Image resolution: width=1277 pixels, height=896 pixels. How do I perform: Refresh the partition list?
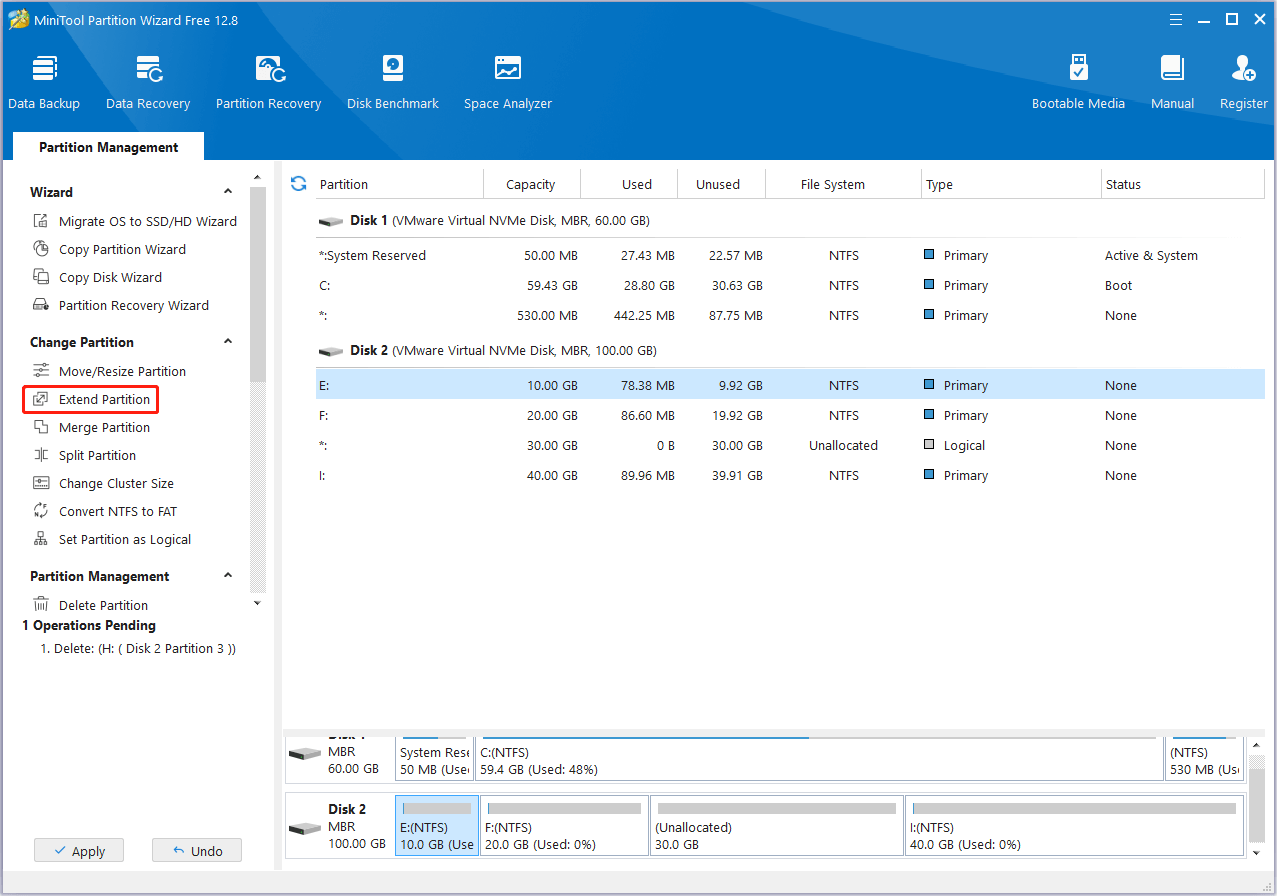(298, 183)
